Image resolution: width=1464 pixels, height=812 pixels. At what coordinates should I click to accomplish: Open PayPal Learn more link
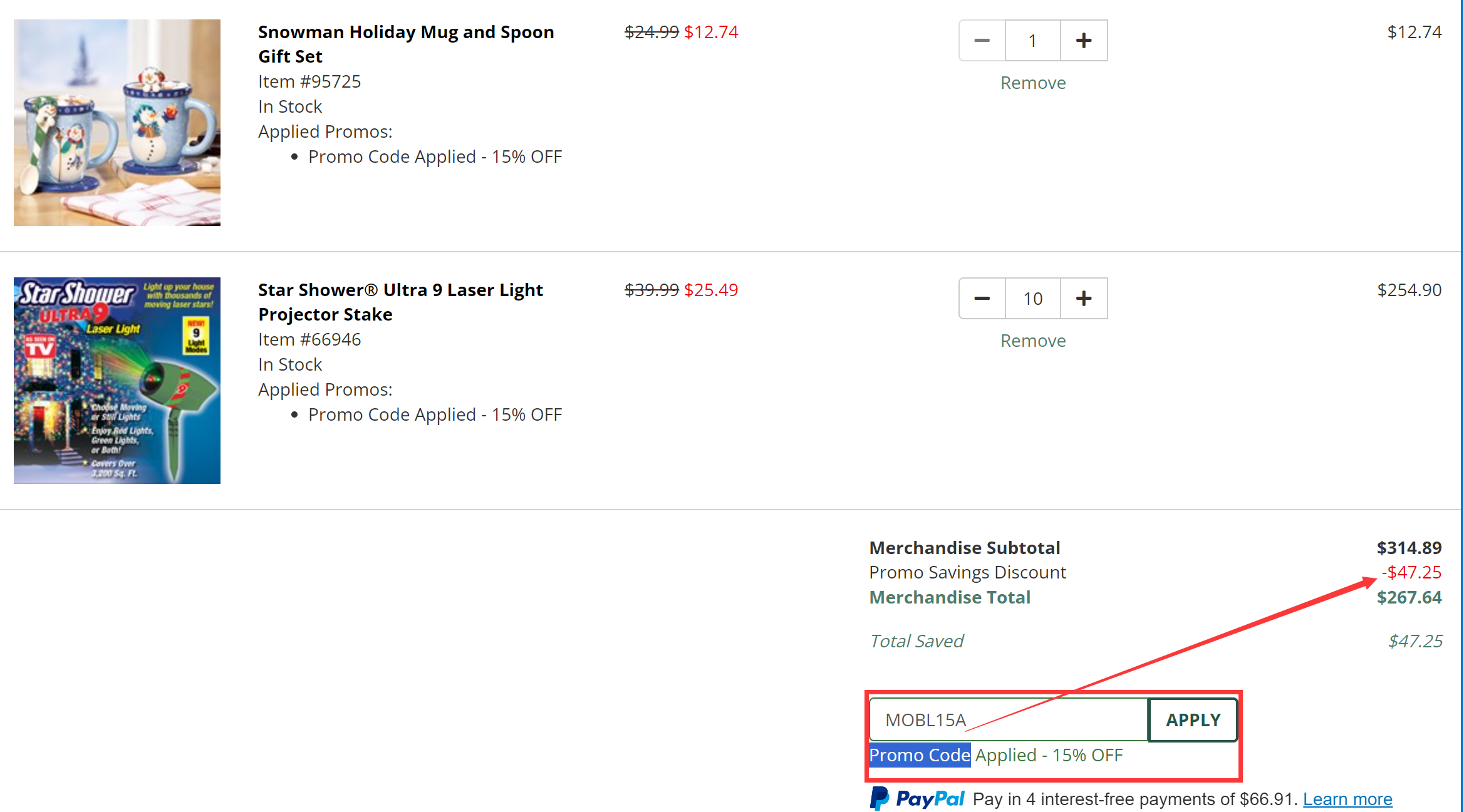pos(1347,799)
